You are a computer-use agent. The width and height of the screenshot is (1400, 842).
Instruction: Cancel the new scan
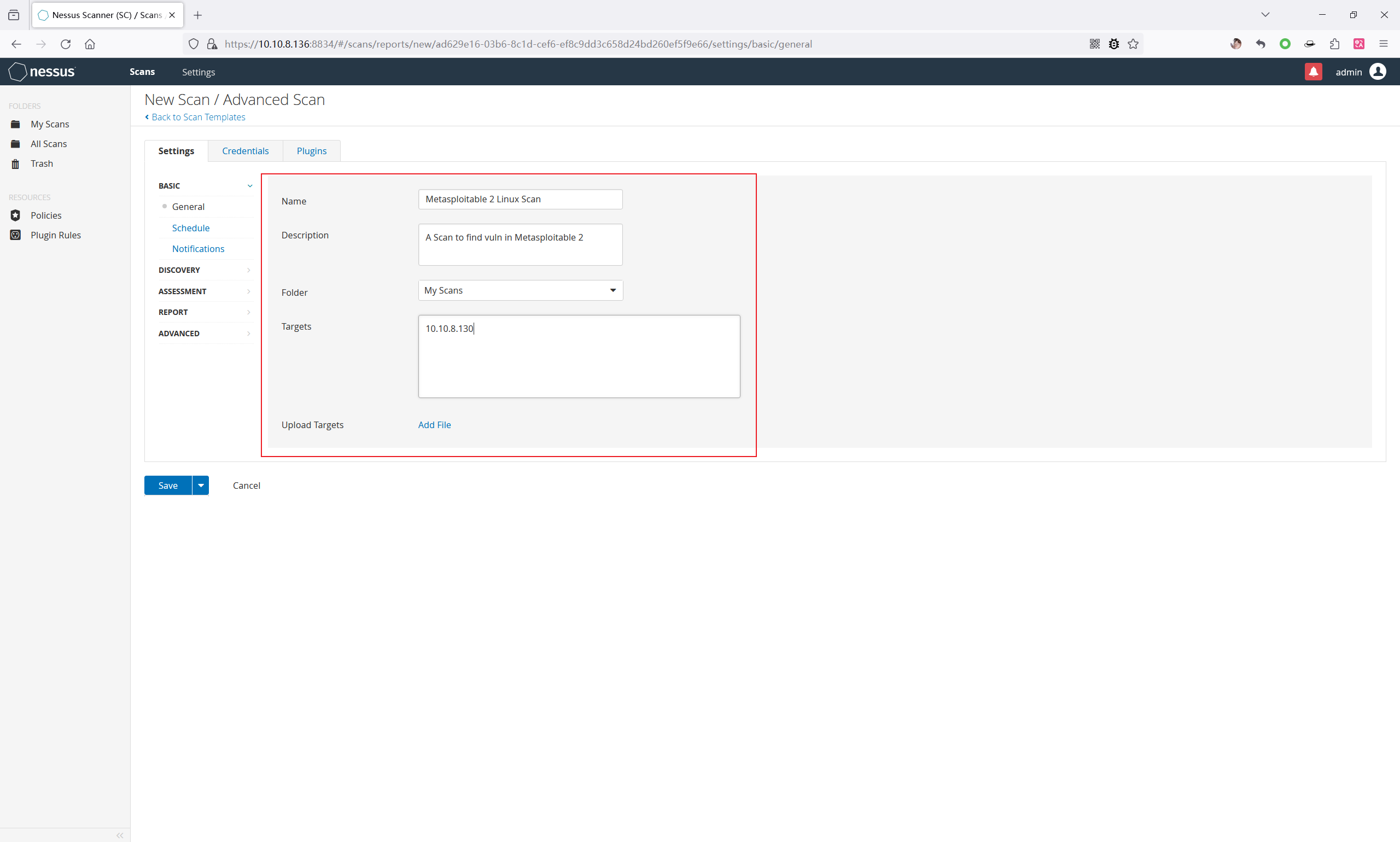246,486
